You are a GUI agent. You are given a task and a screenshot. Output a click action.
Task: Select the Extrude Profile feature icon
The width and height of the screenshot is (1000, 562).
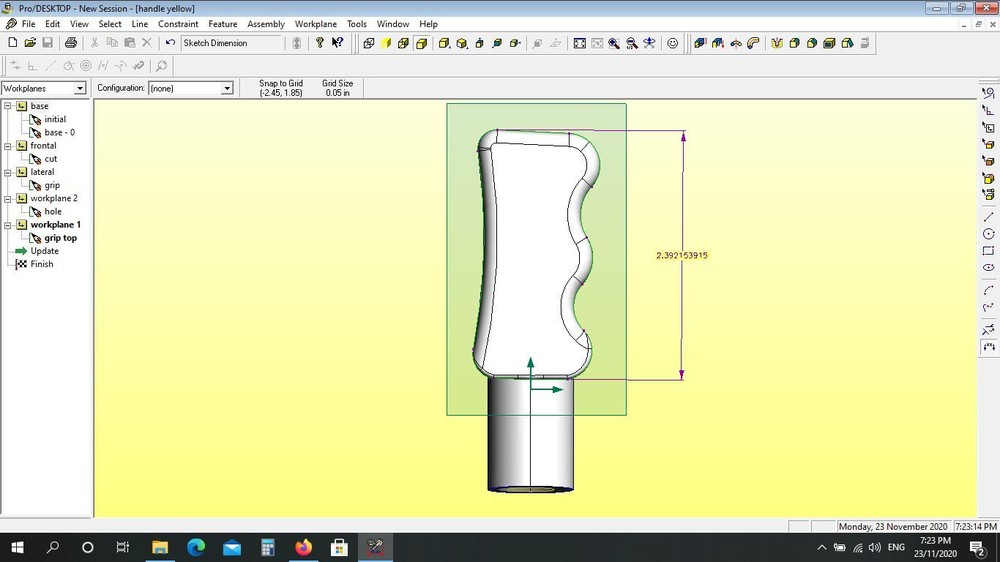coord(700,43)
